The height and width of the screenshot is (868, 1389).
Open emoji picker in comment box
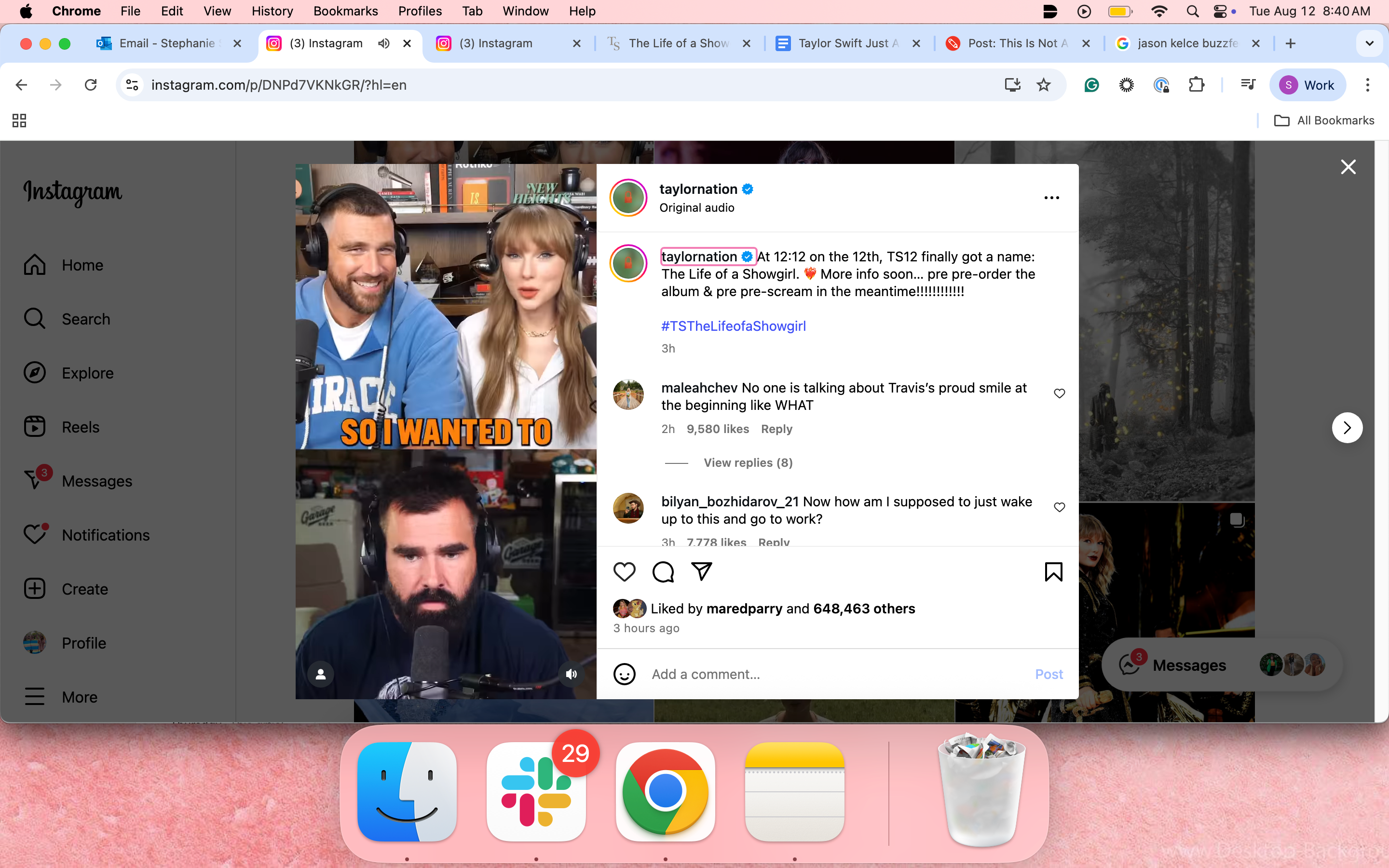click(x=624, y=674)
